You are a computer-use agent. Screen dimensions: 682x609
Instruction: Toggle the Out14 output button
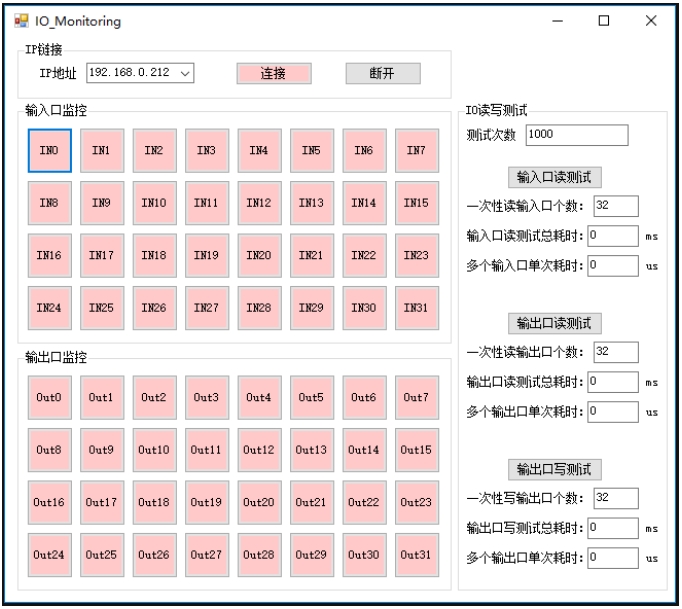[x=364, y=450]
